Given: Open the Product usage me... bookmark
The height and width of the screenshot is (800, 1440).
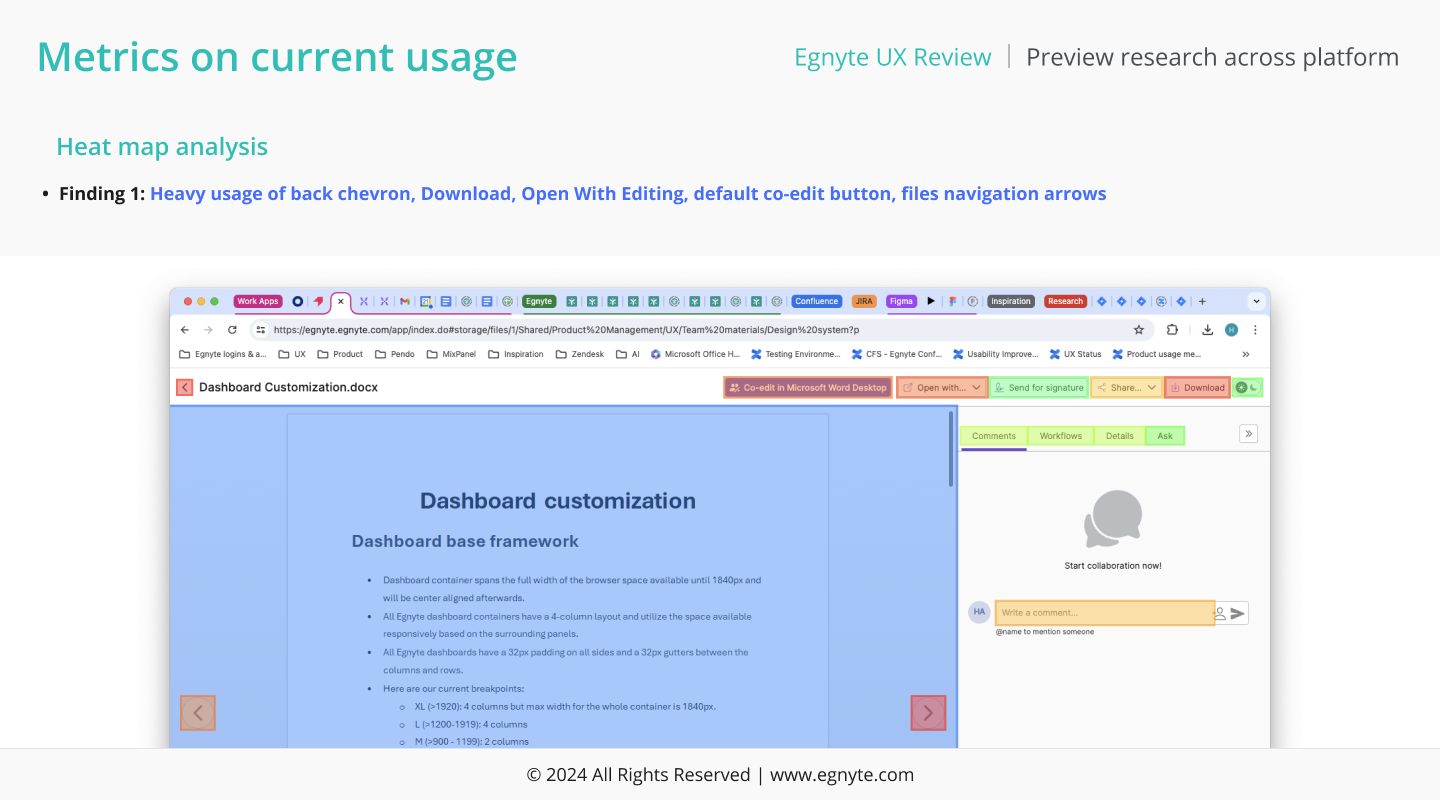Looking at the screenshot, I should point(1157,354).
